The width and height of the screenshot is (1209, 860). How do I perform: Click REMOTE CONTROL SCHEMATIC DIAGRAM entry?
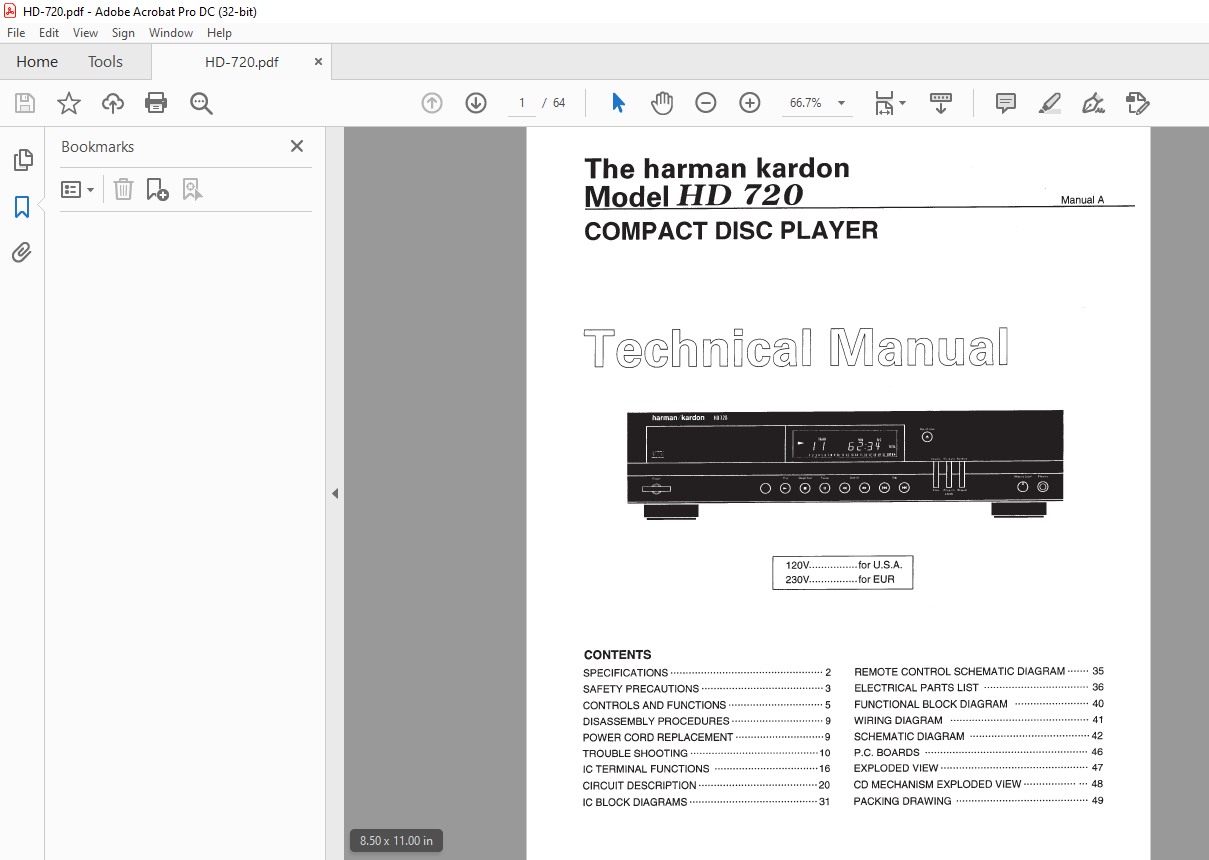[x=979, y=672]
